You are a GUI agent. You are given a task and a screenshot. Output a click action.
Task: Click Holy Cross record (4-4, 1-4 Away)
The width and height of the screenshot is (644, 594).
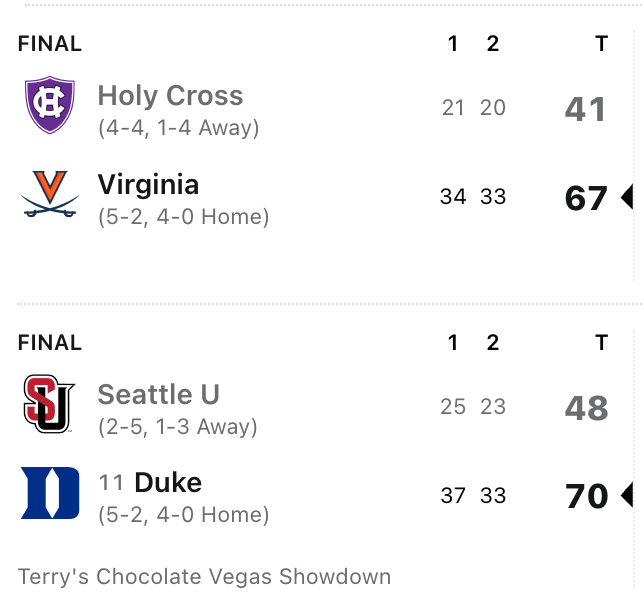(x=178, y=128)
